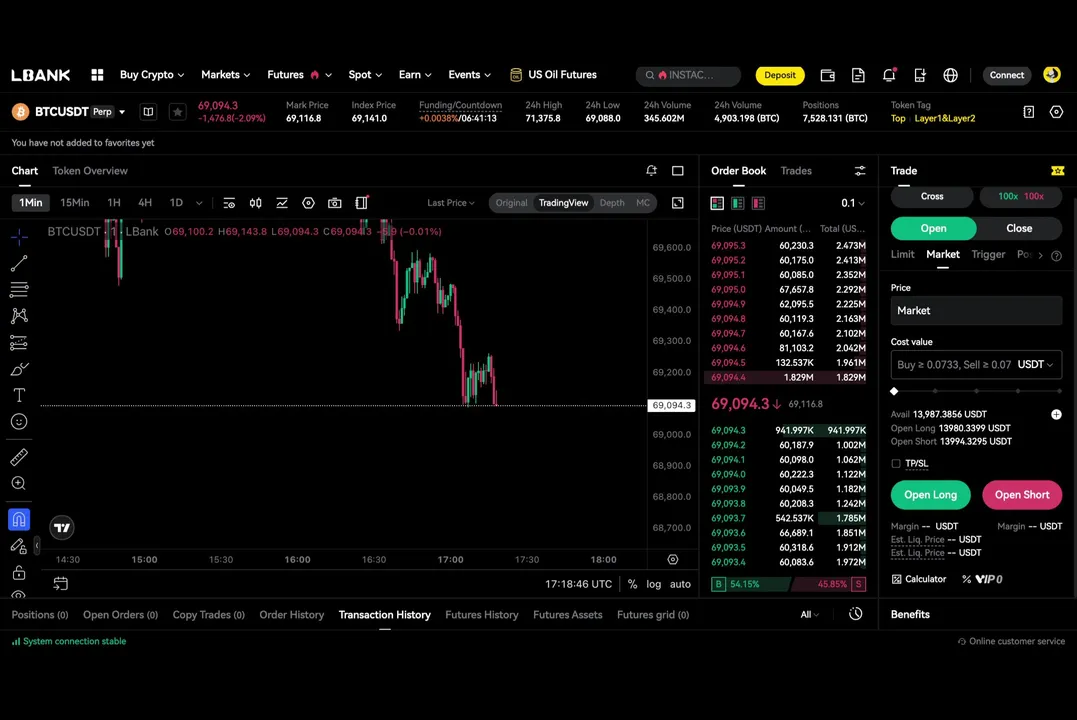Select the zoom in tool
The width and height of the screenshot is (1077, 720).
point(19,484)
